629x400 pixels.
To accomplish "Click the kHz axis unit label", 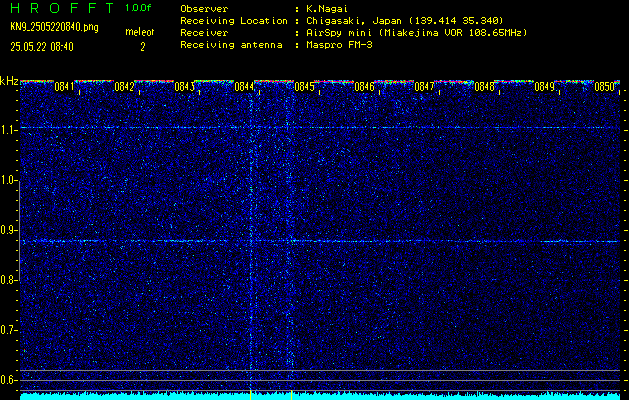I will tap(9, 81).
